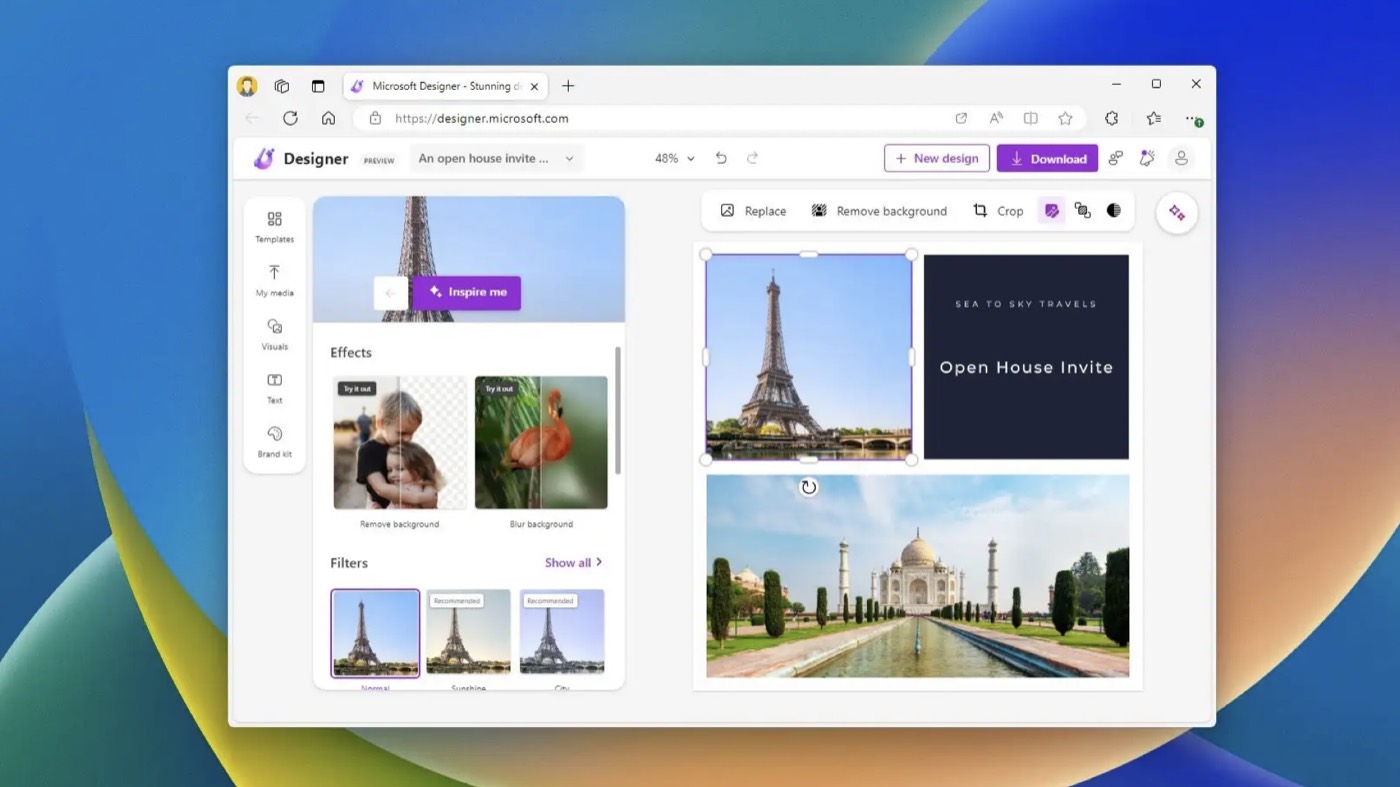The width and height of the screenshot is (1400, 787).
Task: Click the Download button
Action: (x=1047, y=158)
